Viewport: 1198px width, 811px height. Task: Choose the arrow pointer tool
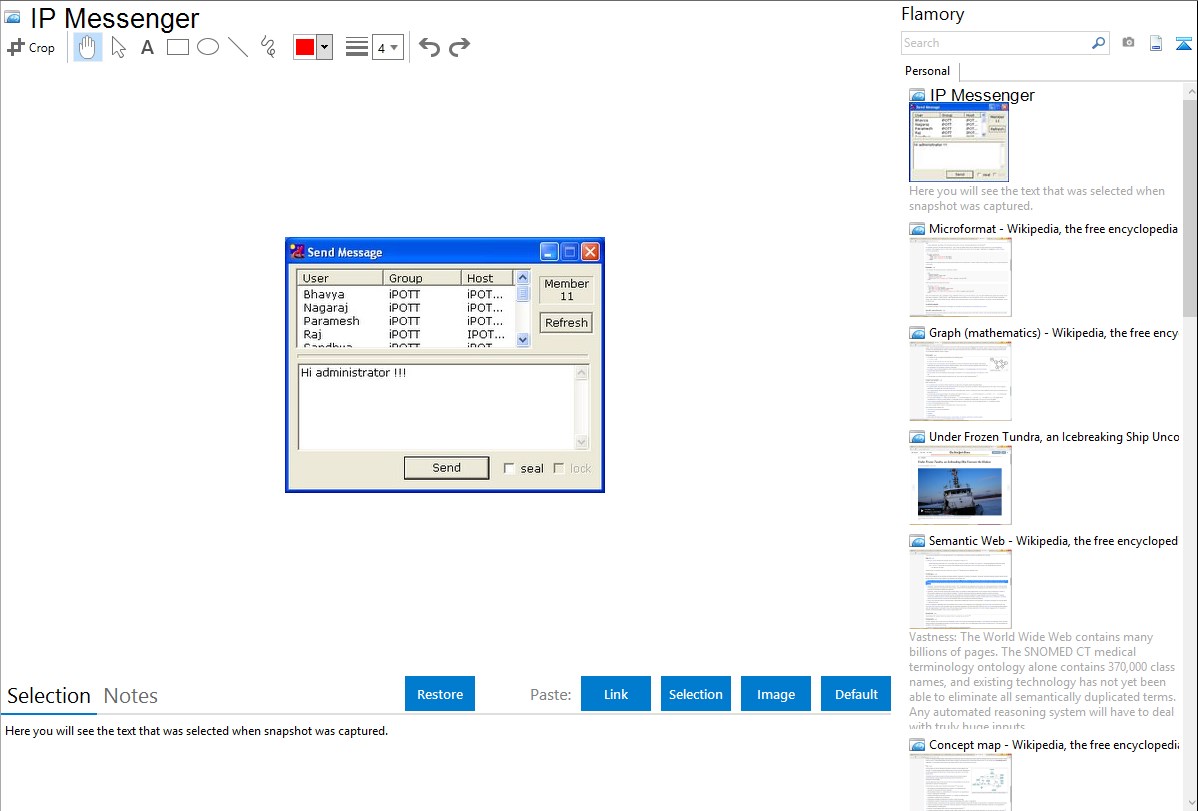coord(118,47)
